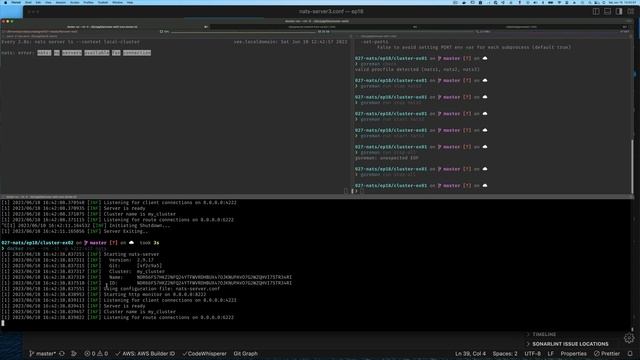Click the nats-server3.conf window title
This screenshot has width=640, height=360.
(331, 11)
